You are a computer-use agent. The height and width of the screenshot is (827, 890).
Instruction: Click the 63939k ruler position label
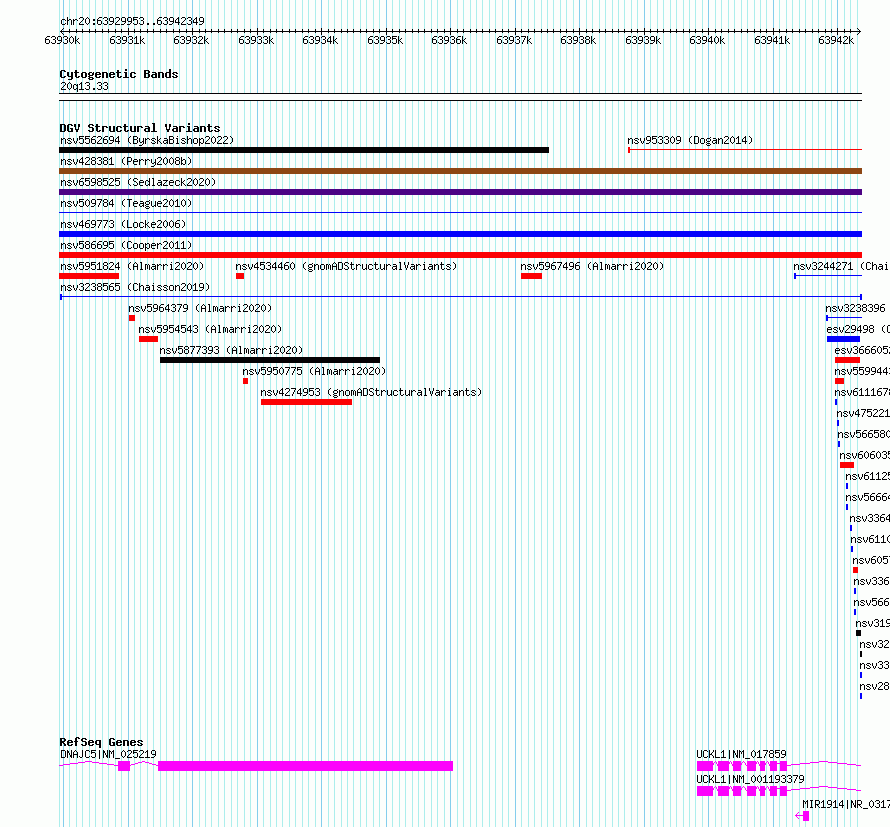[x=643, y=40]
